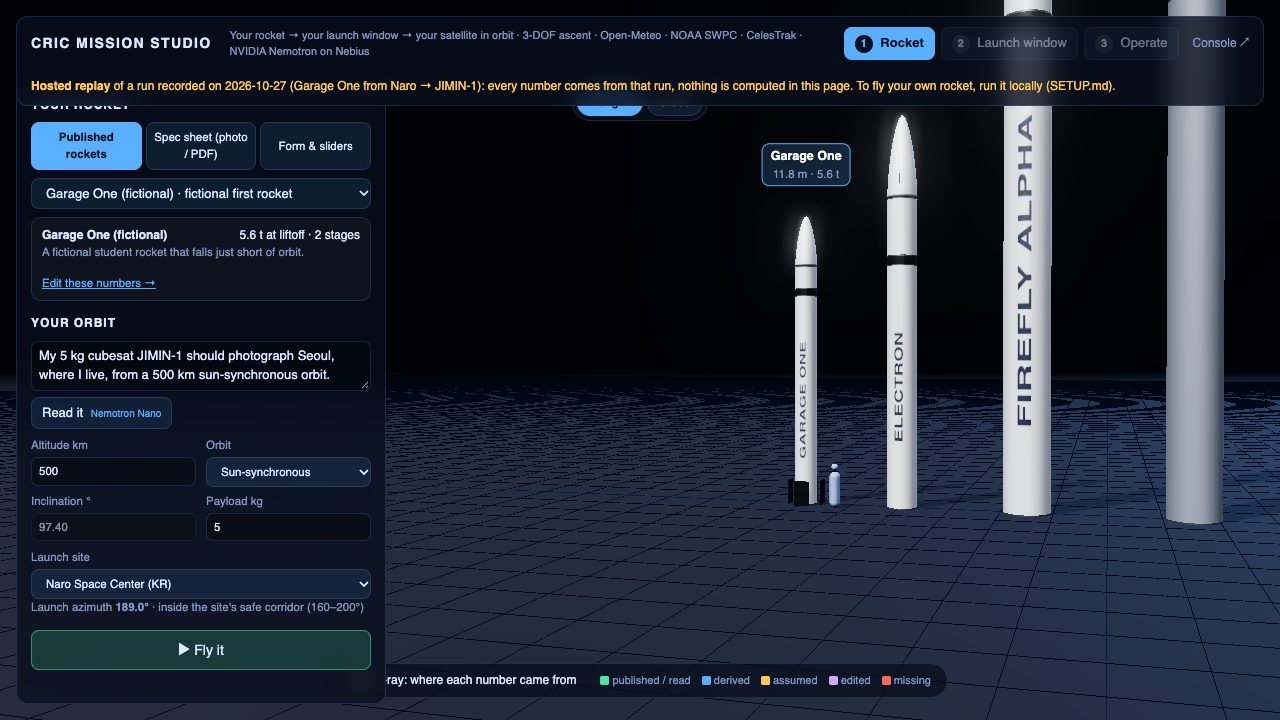Select the Garage One rocket model
Image resolution: width=1280 pixels, height=720 pixels.
(805, 360)
